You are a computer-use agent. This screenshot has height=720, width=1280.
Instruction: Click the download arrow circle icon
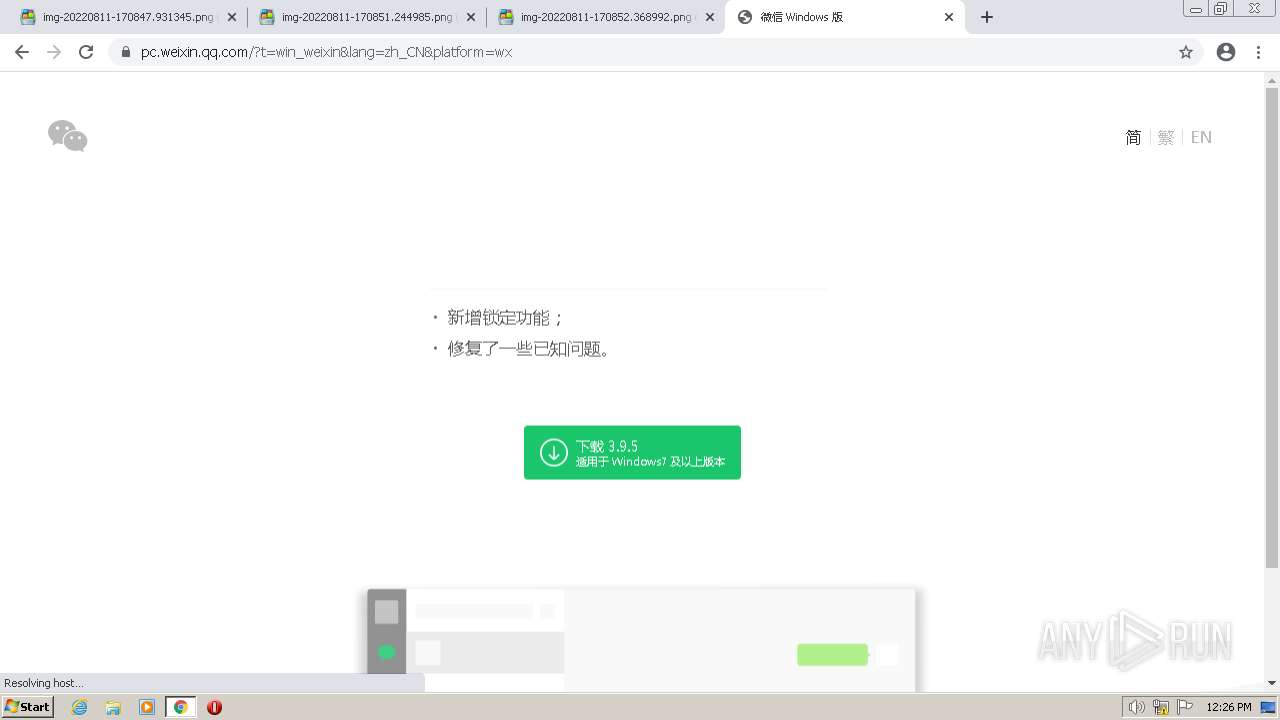point(553,452)
